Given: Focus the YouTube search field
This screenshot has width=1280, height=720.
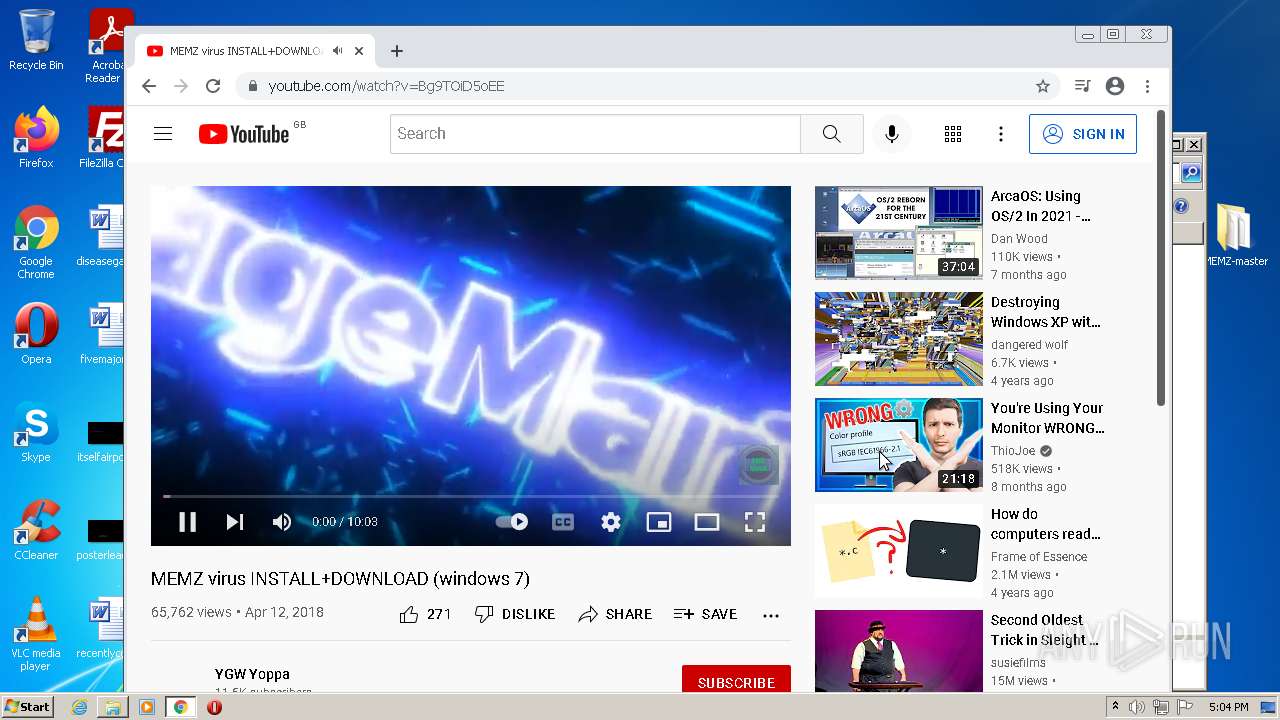Looking at the screenshot, I should (595, 134).
